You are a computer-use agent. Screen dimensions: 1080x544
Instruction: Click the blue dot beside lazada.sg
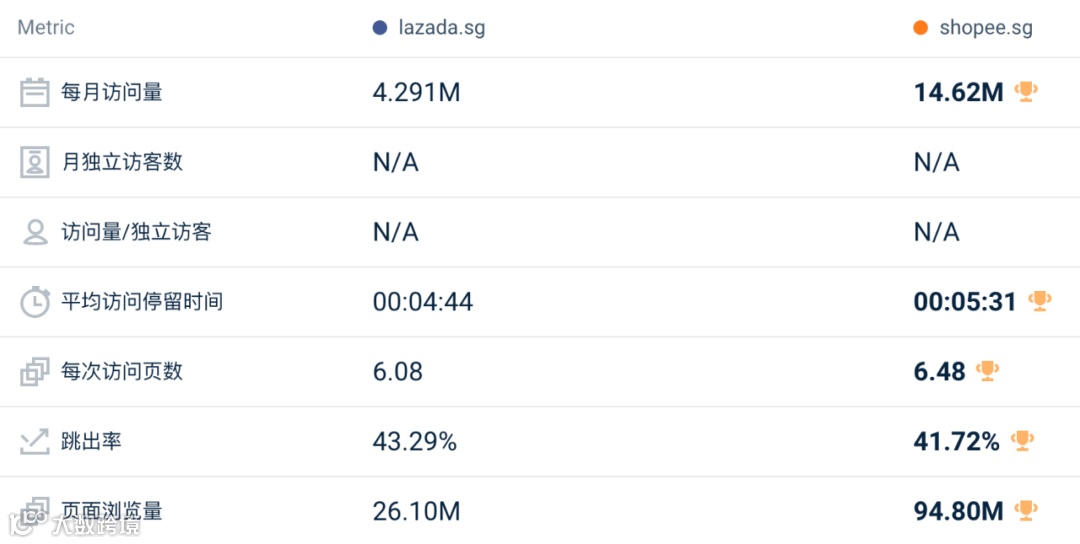tap(380, 28)
